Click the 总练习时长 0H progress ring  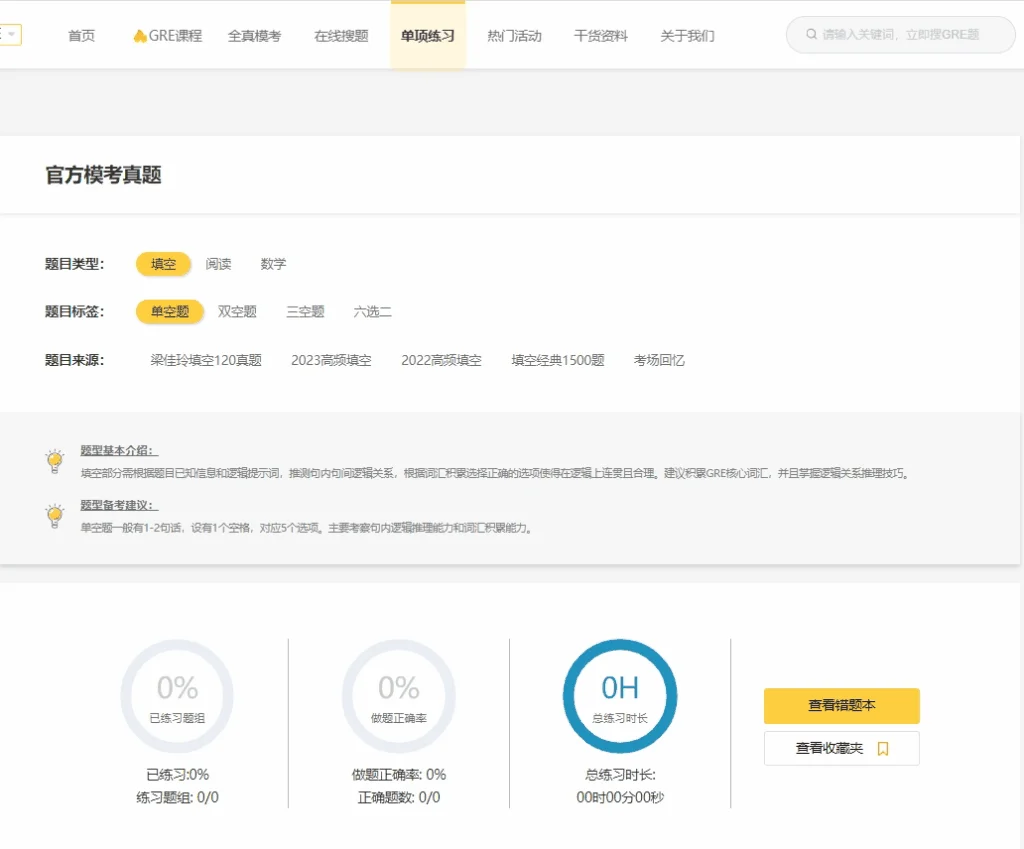[x=619, y=696]
